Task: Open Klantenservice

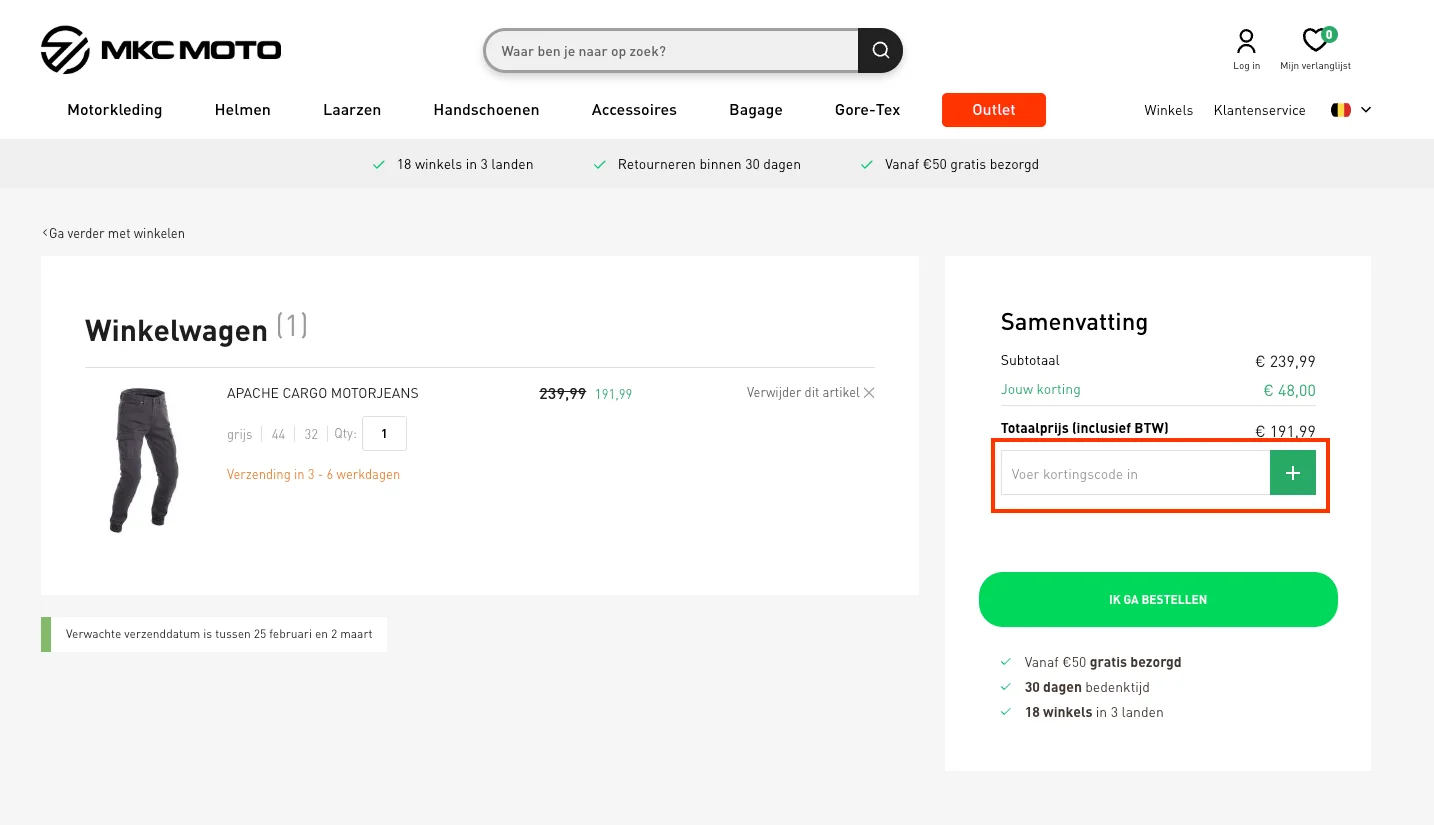Action: coord(1259,110)
